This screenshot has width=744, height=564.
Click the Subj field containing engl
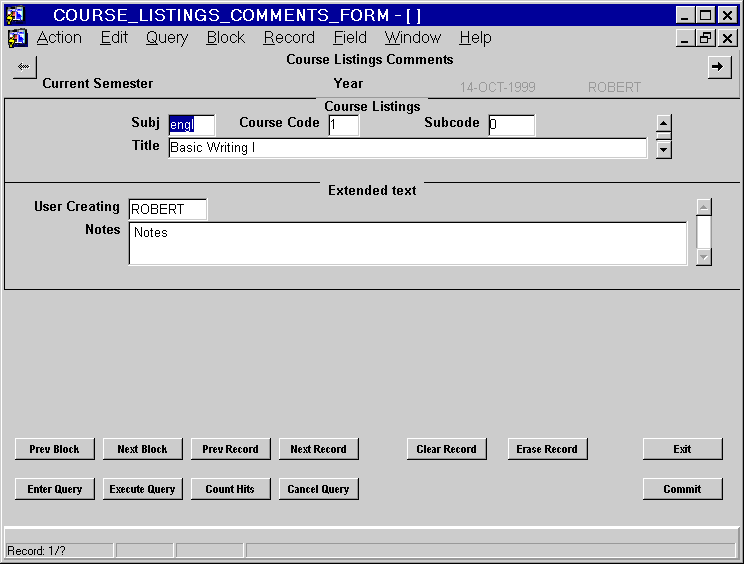tap(191, 125)
